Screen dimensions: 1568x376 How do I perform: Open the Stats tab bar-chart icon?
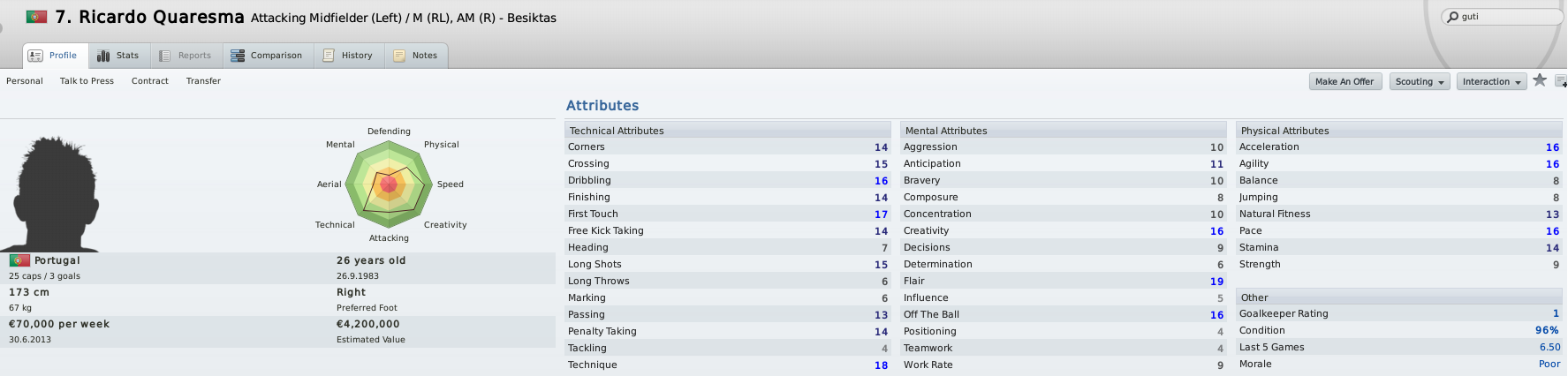pos(103,56)
